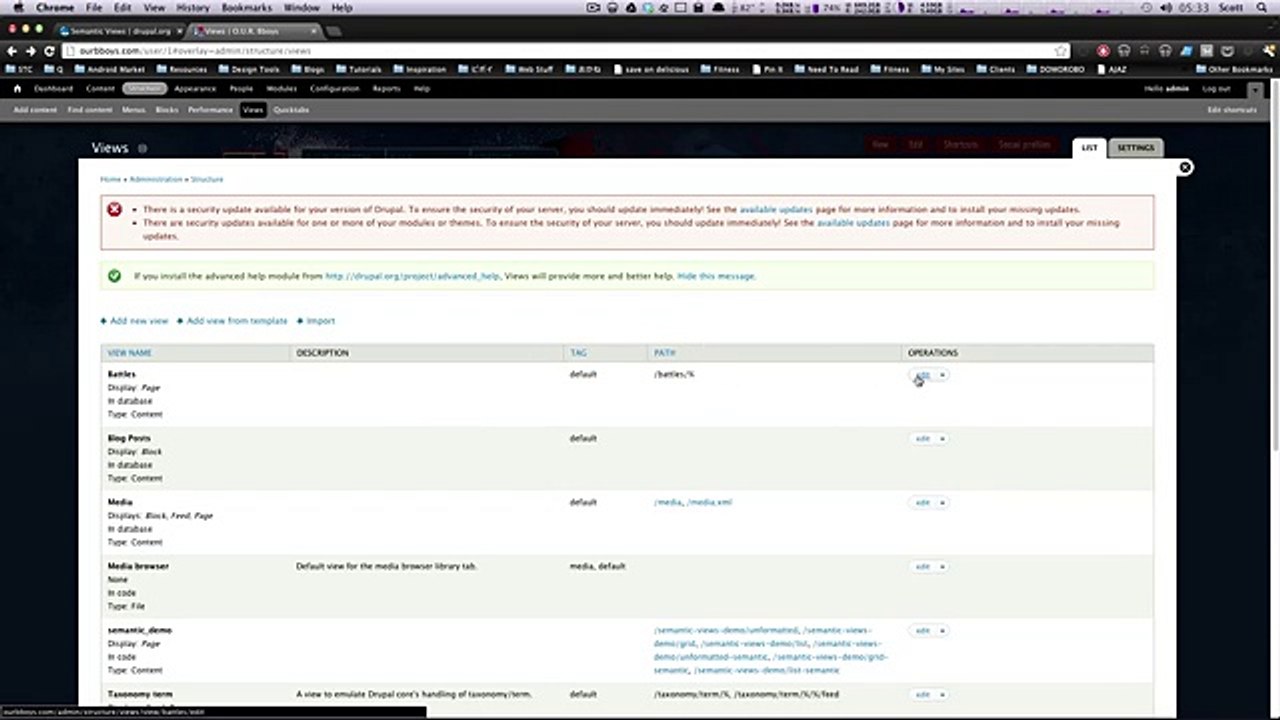Click the Log out link
This screenshot has width=1280, height=720.
(x=1216, y=88)
